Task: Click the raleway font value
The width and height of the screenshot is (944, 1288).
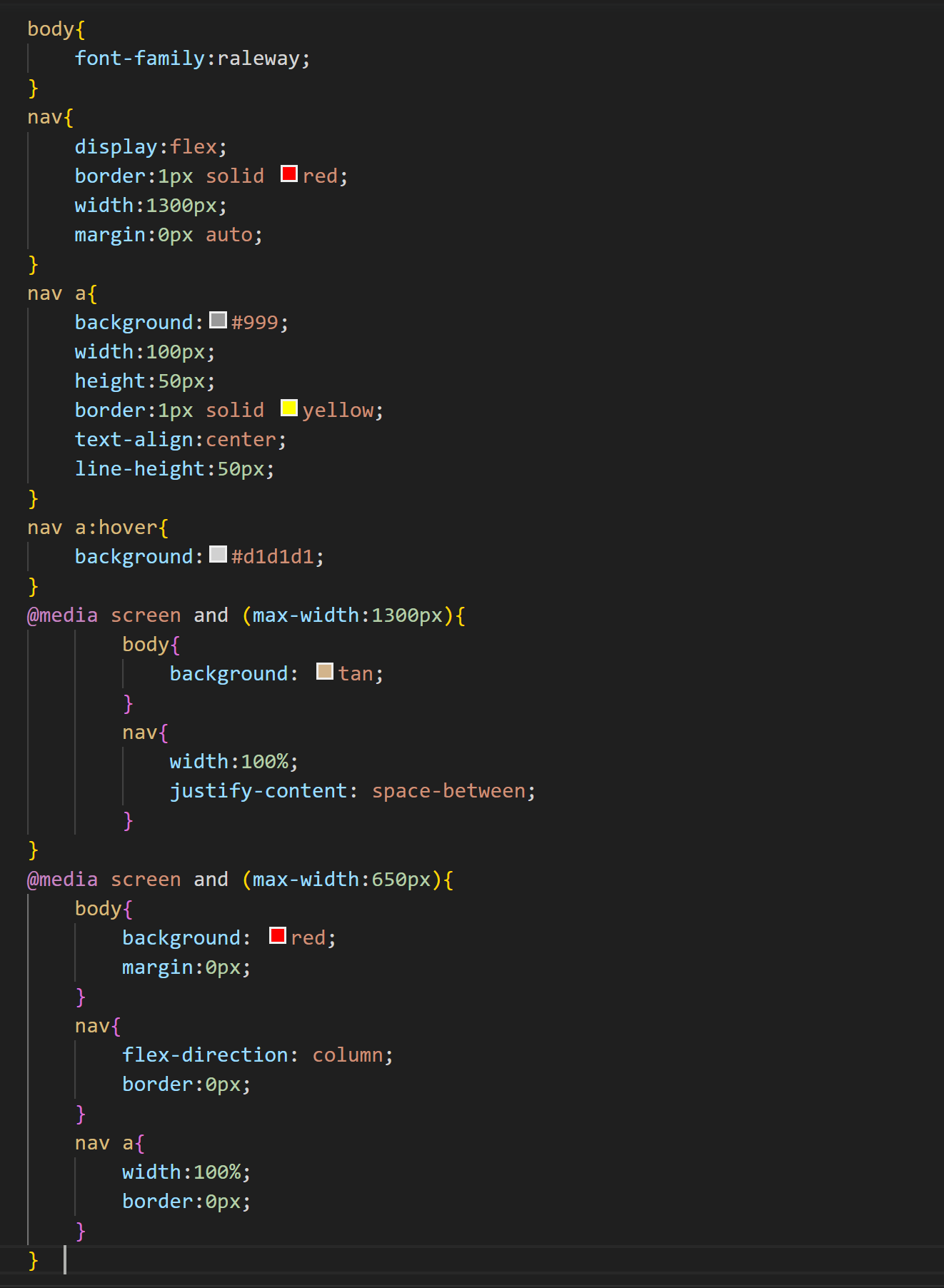Action: tap(258, 59)
